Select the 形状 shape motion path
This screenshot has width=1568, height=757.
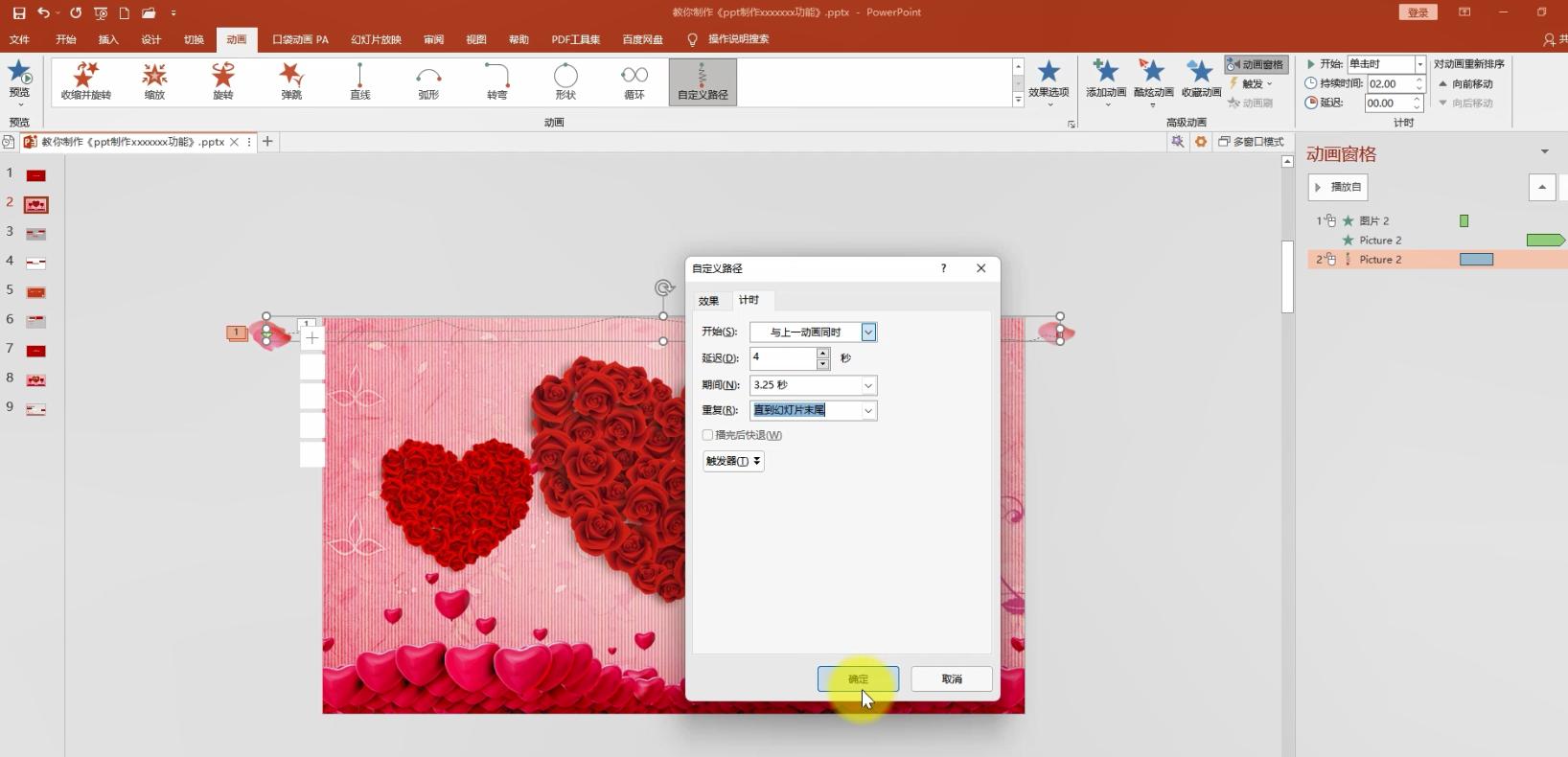tap(565, 80)
